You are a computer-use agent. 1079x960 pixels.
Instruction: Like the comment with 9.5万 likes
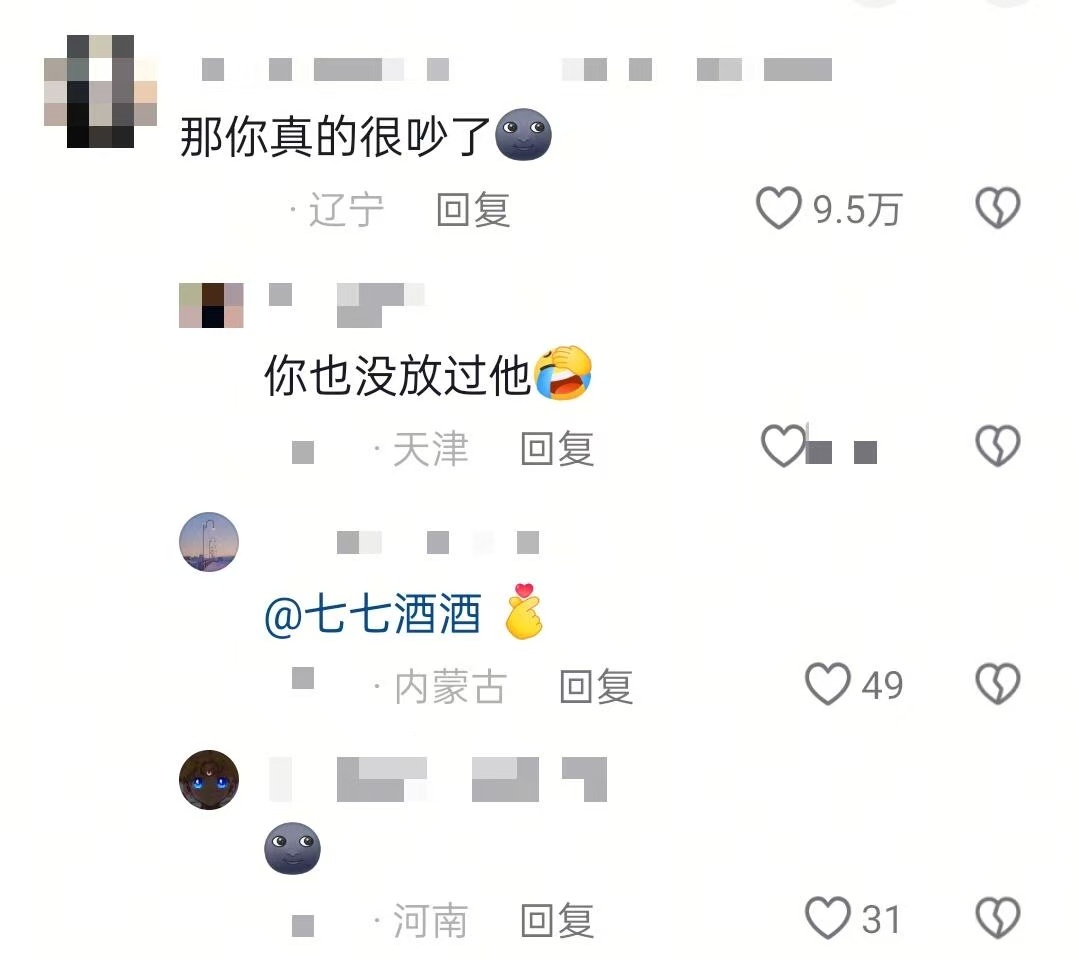pos(779,208)
